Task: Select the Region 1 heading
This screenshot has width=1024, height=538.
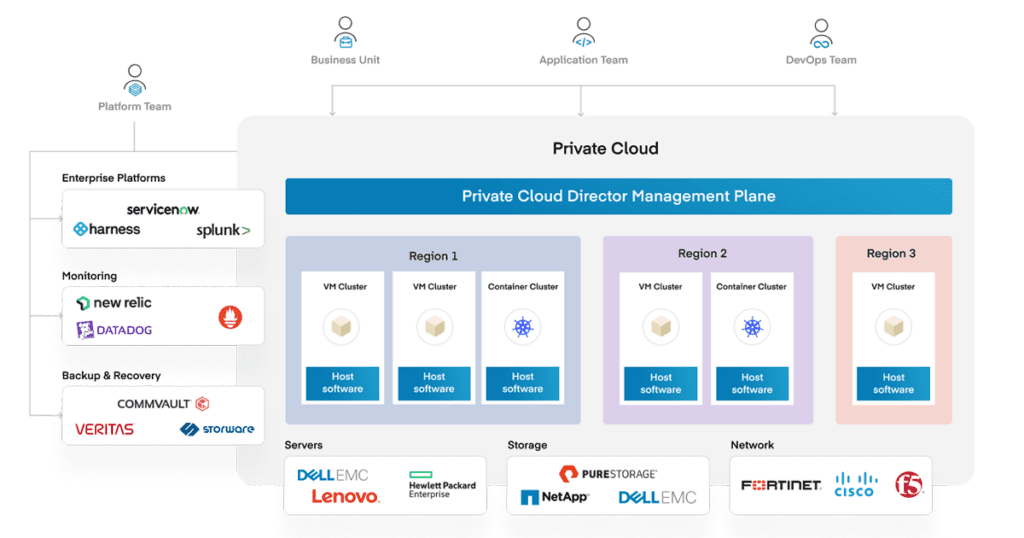Action: coord(433,256)
